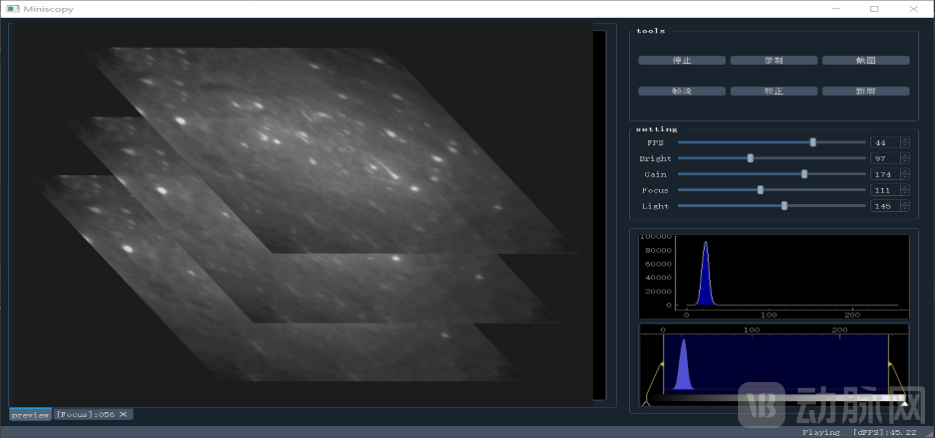Viewport: 935px width, 438px height.
Task: Click the left black-level triangle on gradient bar
Action: pyautogui.click(x=646, y=403)
